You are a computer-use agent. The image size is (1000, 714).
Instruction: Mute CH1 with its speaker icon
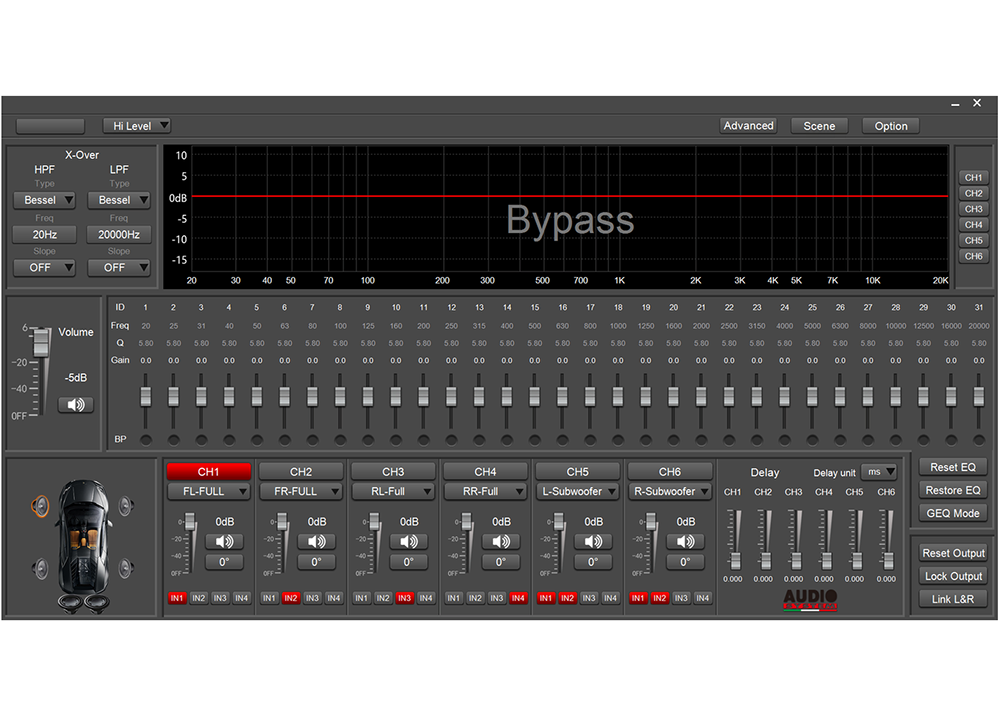[225, 541]
